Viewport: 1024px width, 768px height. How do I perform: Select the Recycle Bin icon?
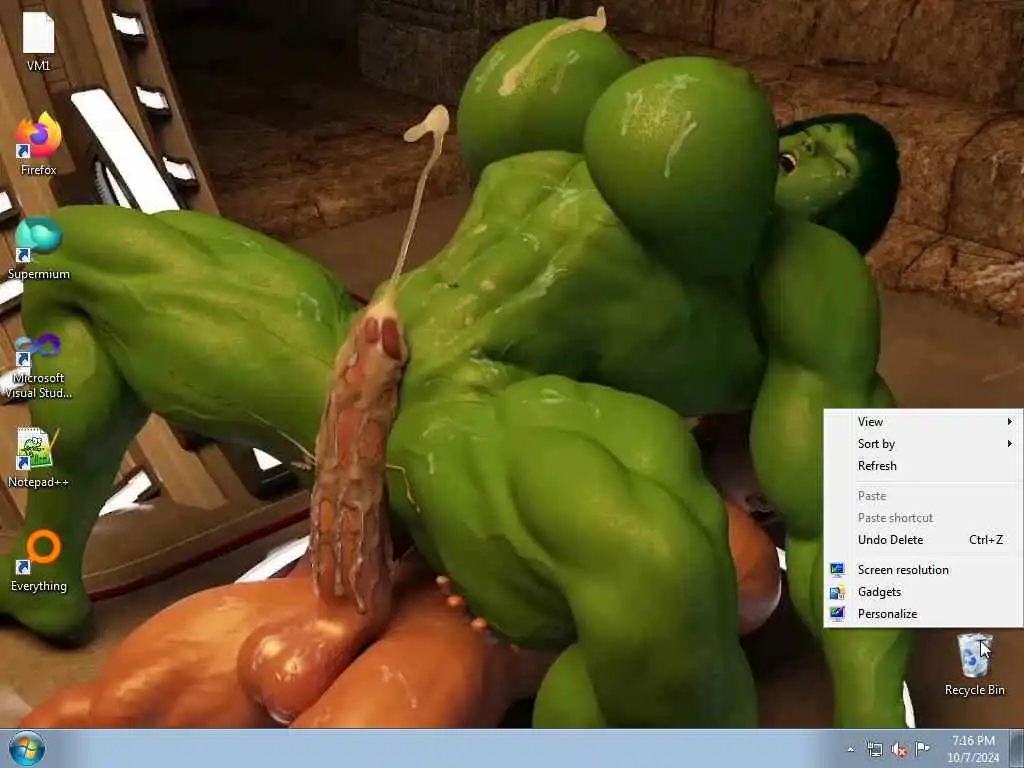point(974,665)
